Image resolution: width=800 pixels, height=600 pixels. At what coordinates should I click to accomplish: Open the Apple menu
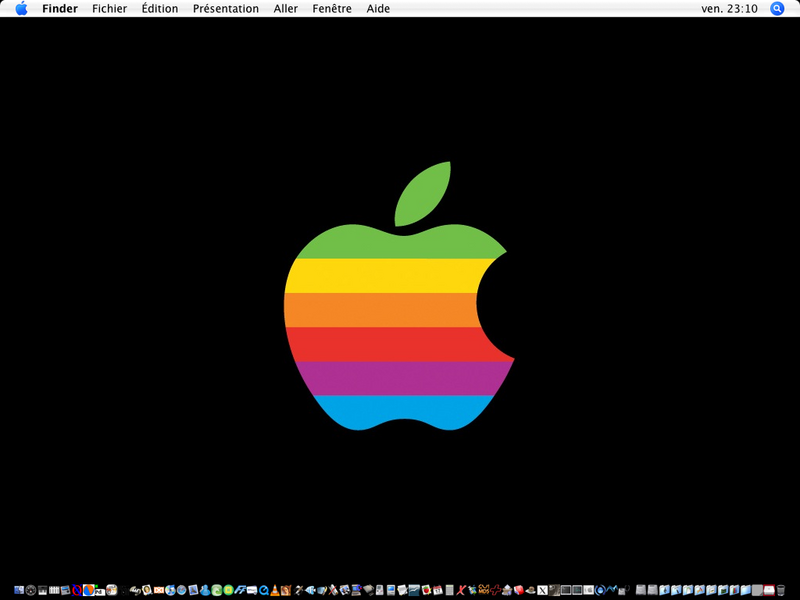tap(21, 8)
